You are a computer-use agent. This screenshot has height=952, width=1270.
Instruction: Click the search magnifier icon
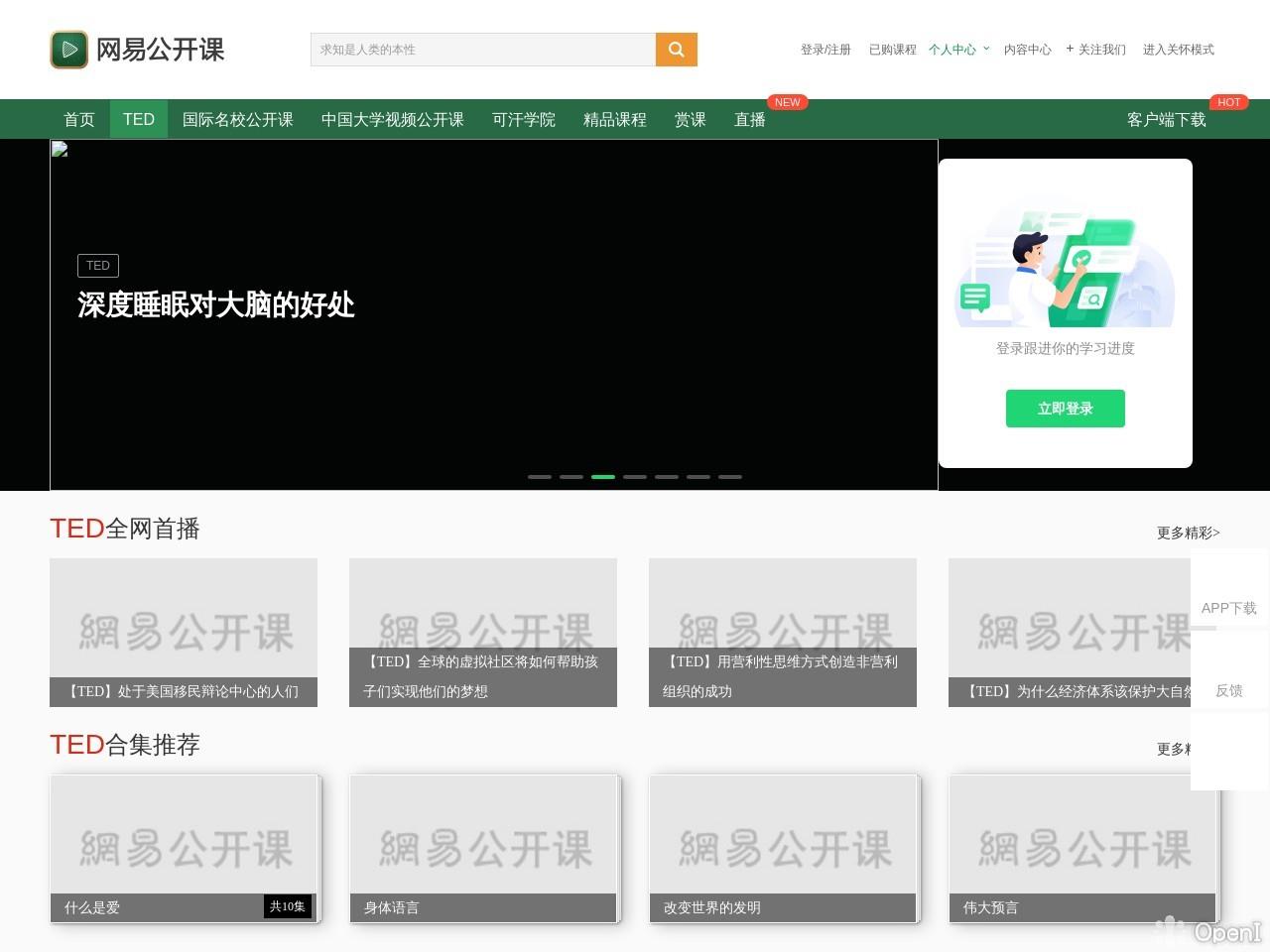[x=677, y=50]
